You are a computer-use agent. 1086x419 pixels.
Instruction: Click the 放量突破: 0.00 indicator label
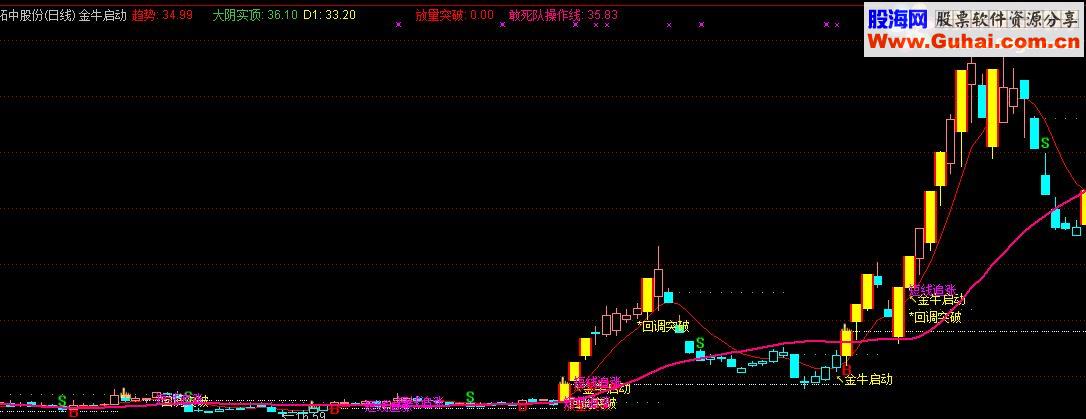tap(455, 15)
